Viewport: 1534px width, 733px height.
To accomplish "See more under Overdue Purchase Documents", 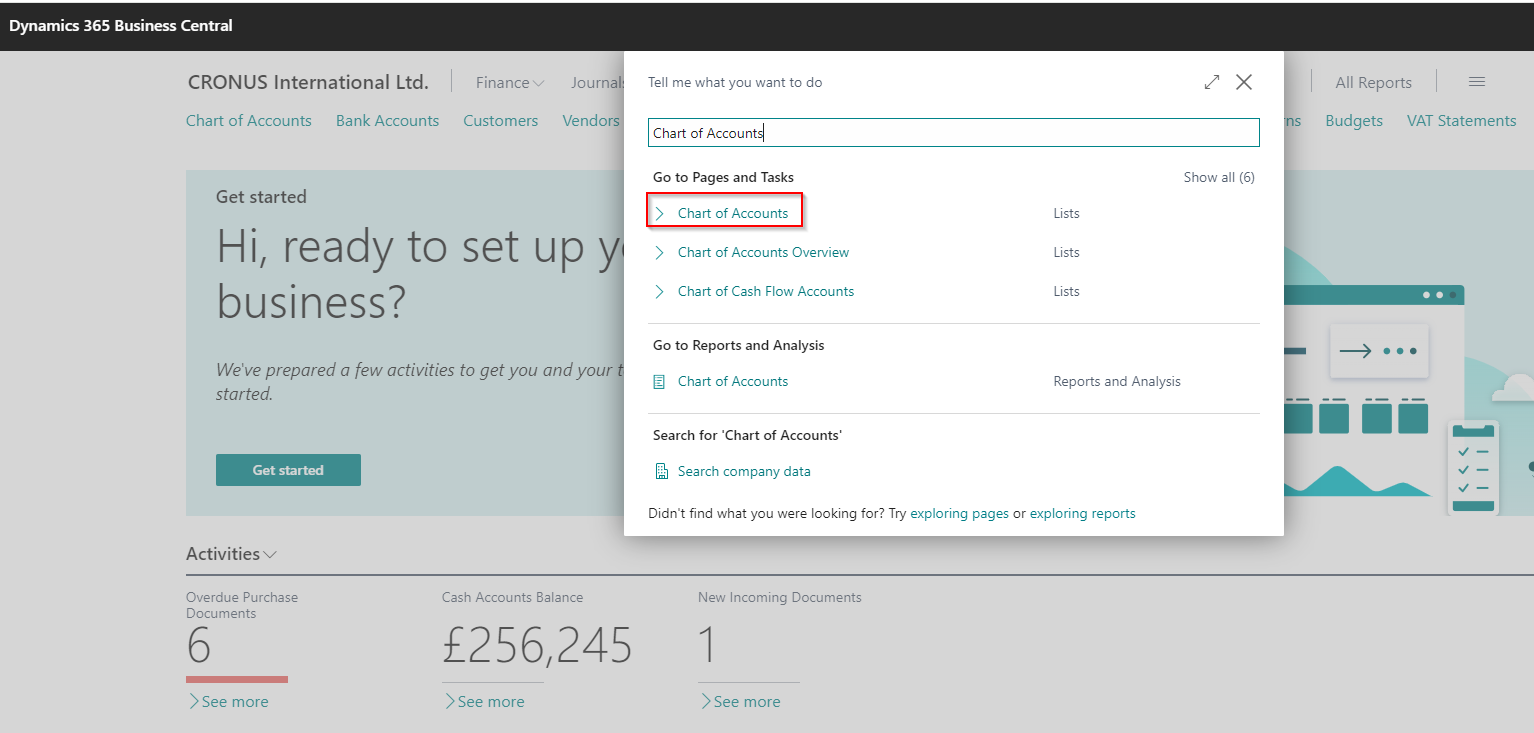I will coord(228,702).
